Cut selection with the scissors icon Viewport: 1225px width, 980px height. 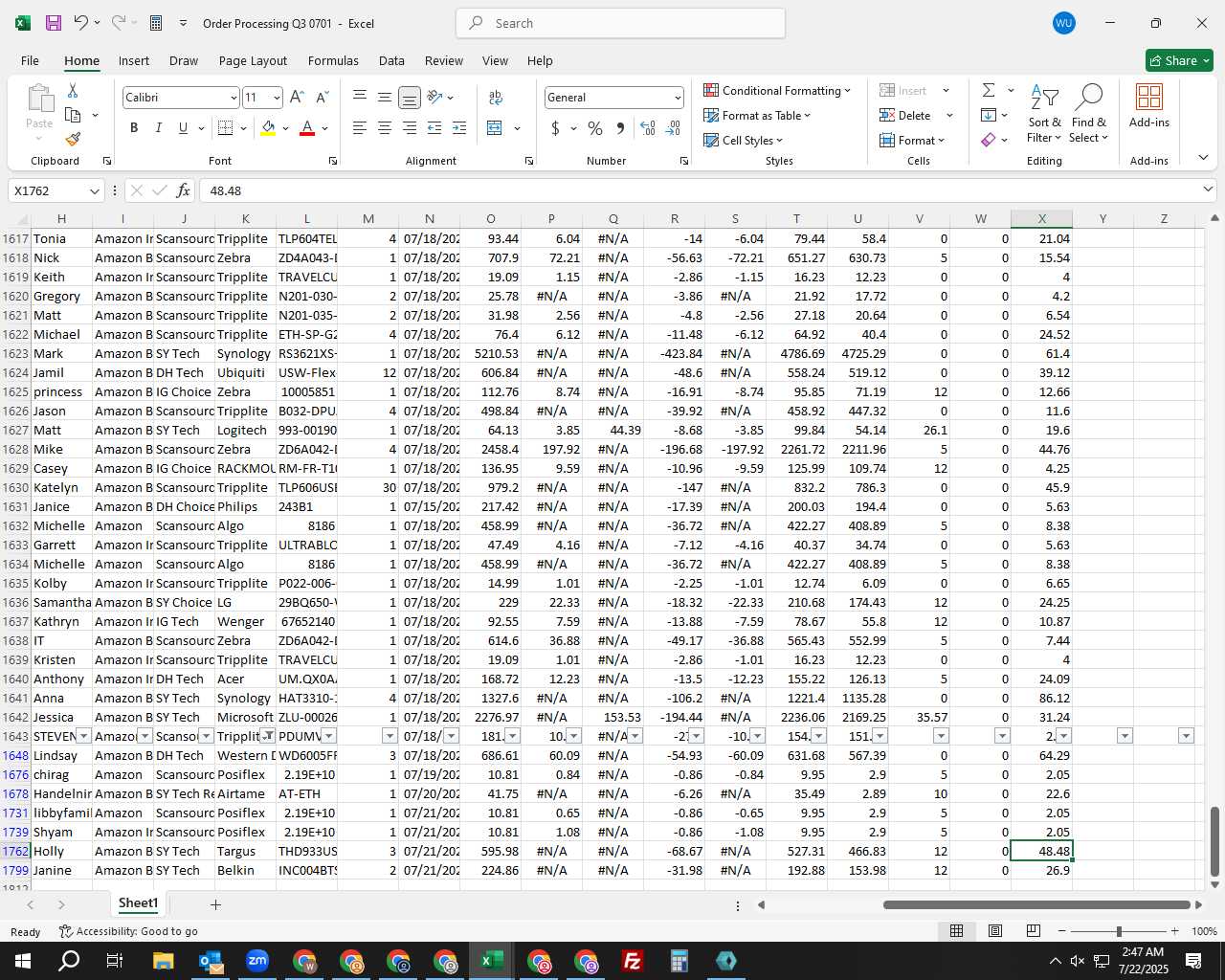coord(73,90)
